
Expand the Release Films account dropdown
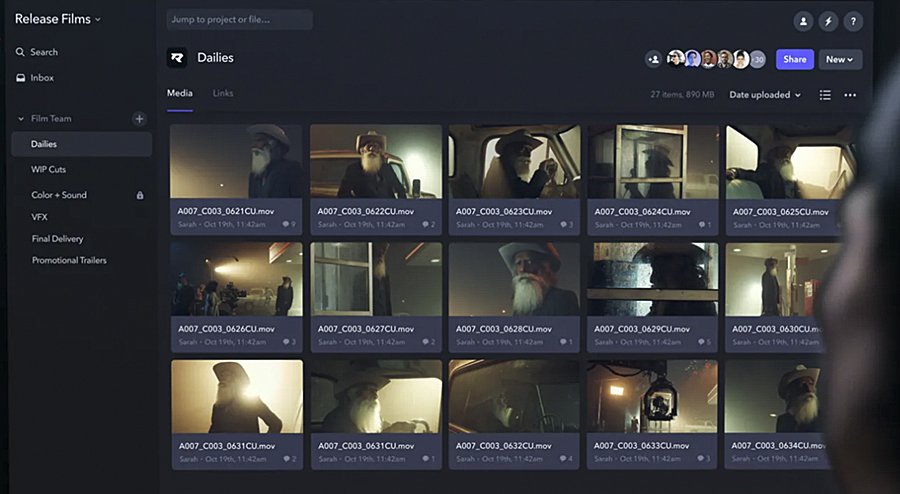(57, 19)
